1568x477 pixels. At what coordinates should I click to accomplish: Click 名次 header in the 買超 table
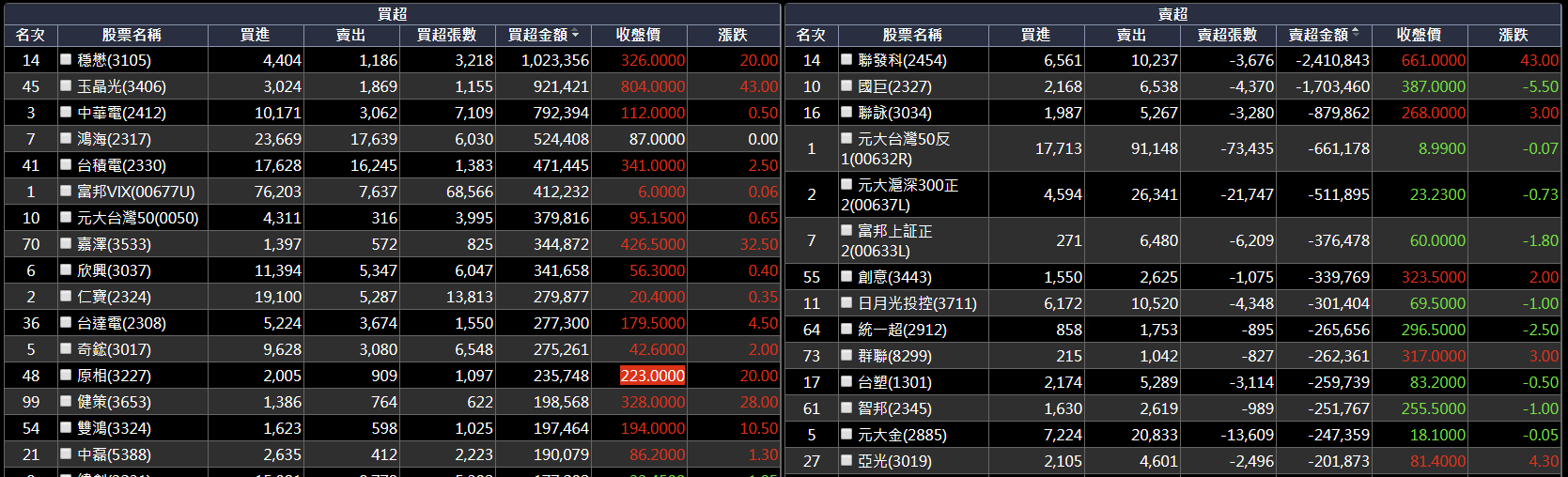point(30,35)
